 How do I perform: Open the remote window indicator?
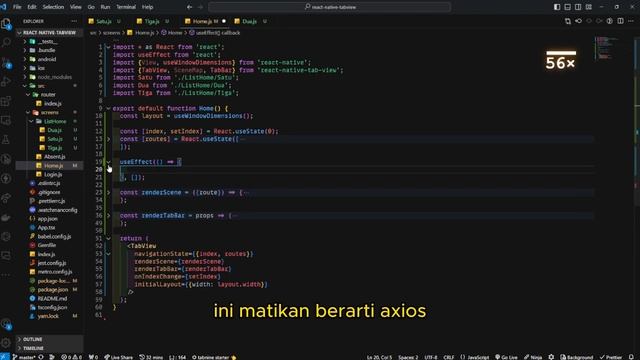pyautogui.click(x=4, y=357)
